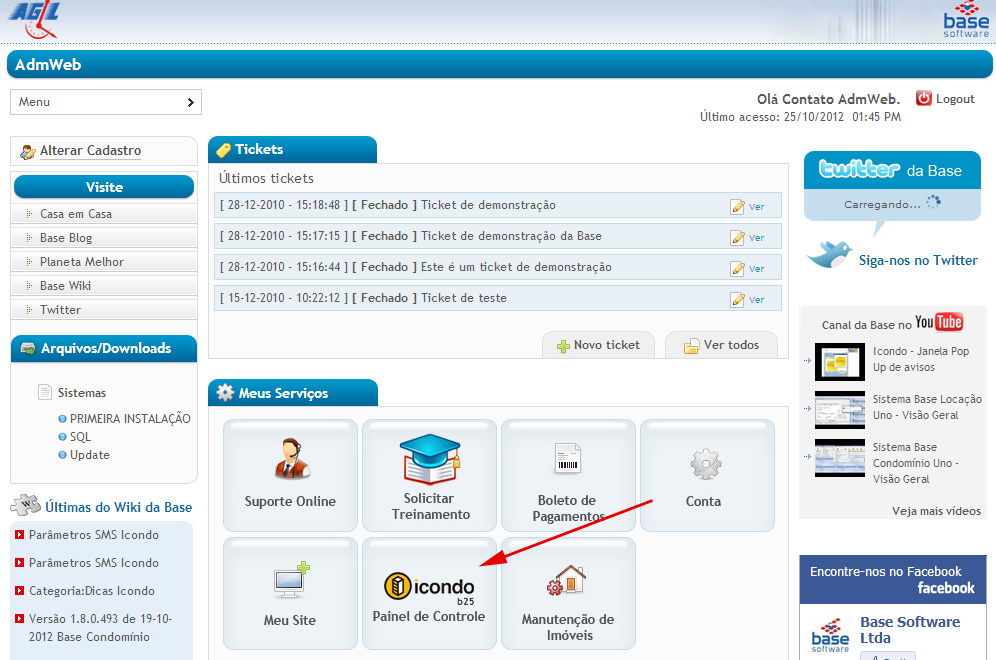Select Base Wiki in Visite list
Screen dimensions: 996x660
click(x=66, y=286)
